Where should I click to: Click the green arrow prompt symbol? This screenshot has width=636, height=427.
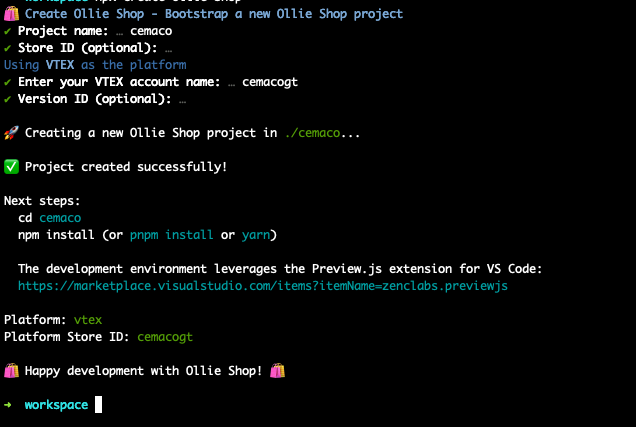(8, 405)
